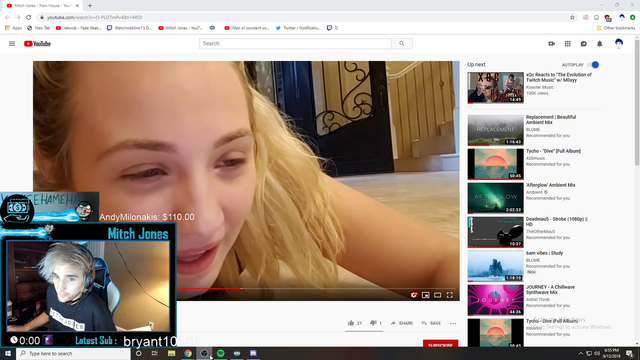Click the SHARE button below the video
The height and width of the screenshot is (360, 640).
coord(402,323)
